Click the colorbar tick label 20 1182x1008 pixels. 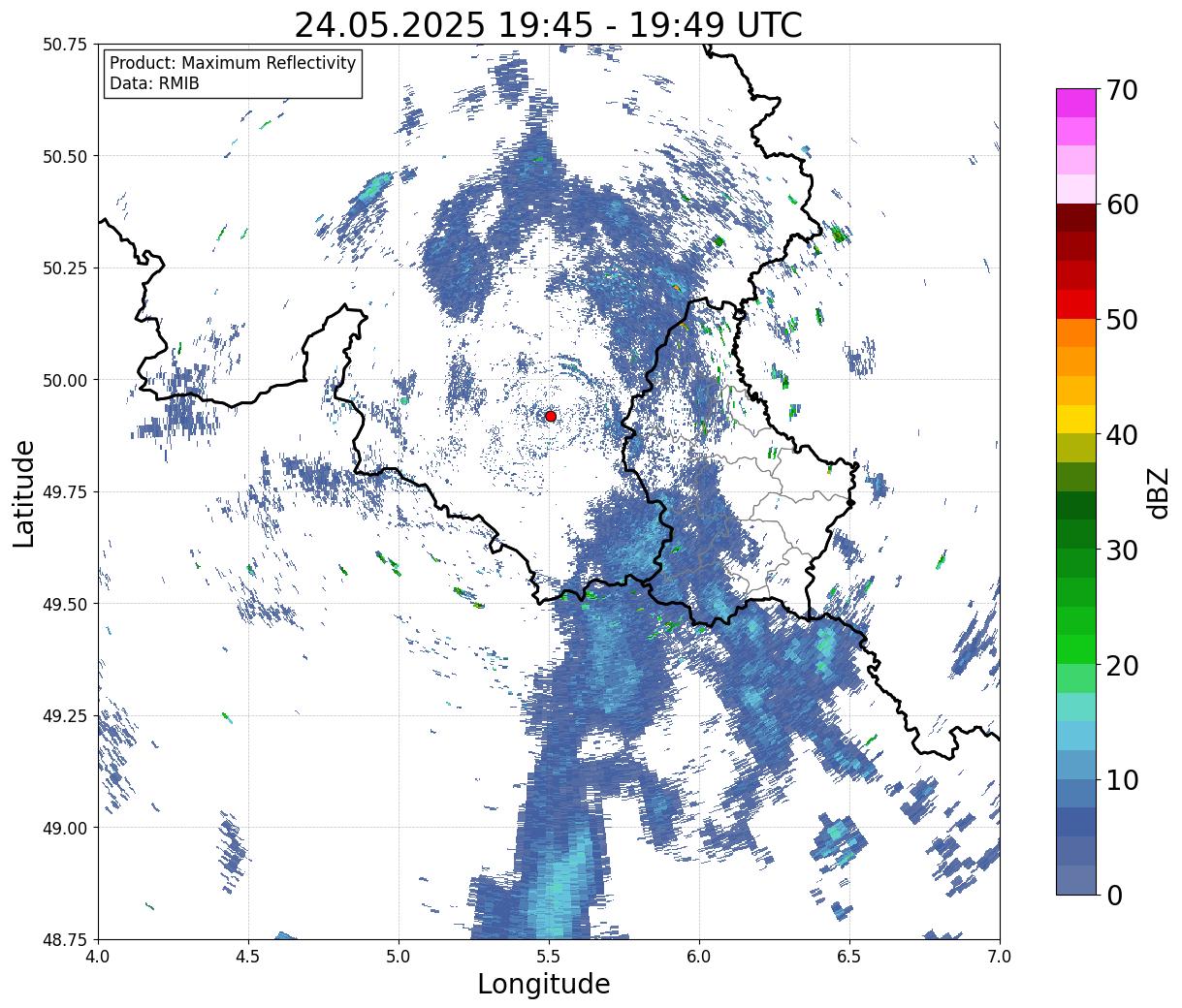(x=1122, y=665)
